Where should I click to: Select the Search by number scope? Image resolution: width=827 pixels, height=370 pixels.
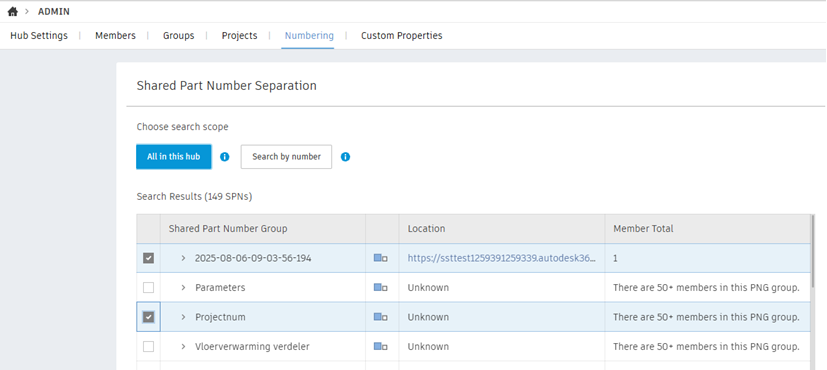coord(286,157)
